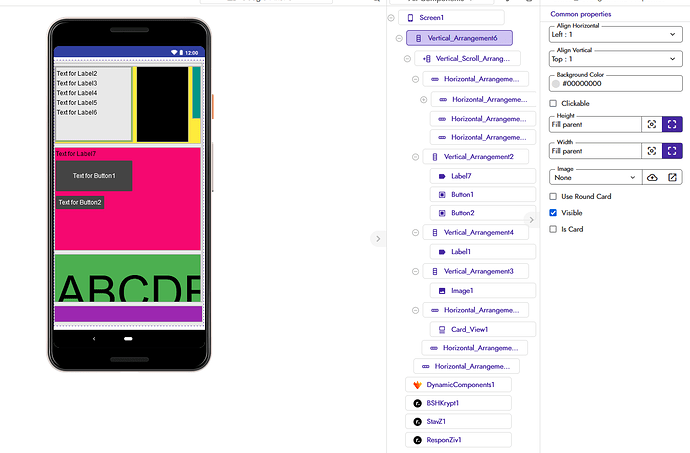Enable the Clickable checkbox
The width and height of the screenshot is (690, 453).
tap(554, 103)
